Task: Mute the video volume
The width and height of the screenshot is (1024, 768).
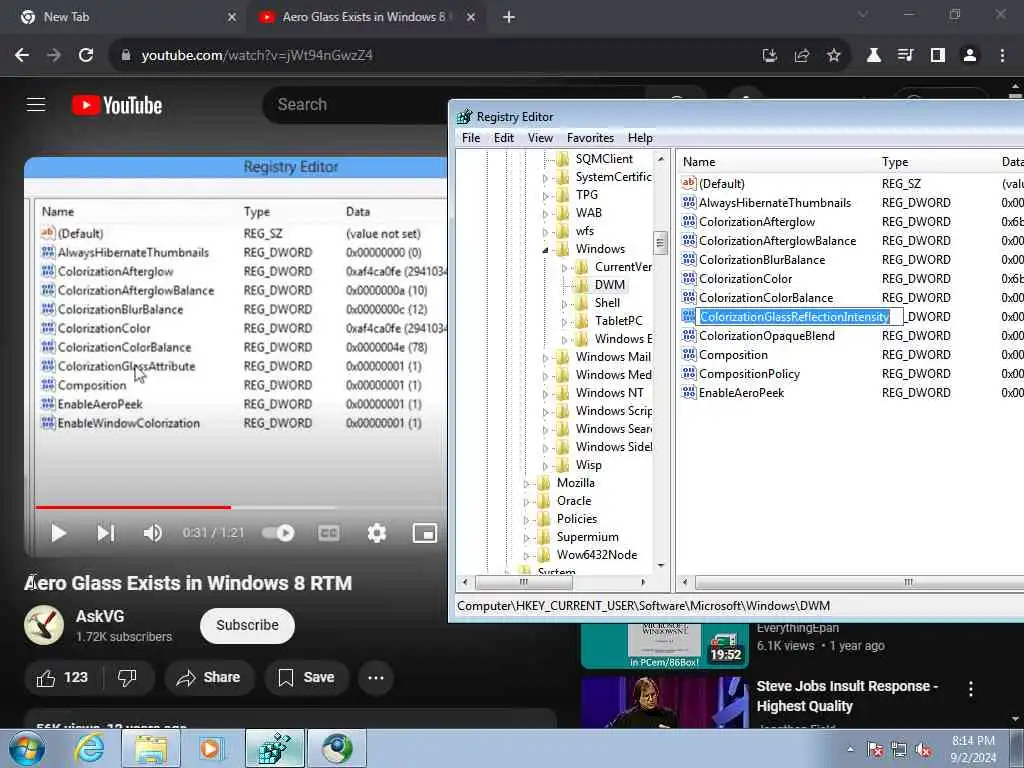Action: pos(152,534)
